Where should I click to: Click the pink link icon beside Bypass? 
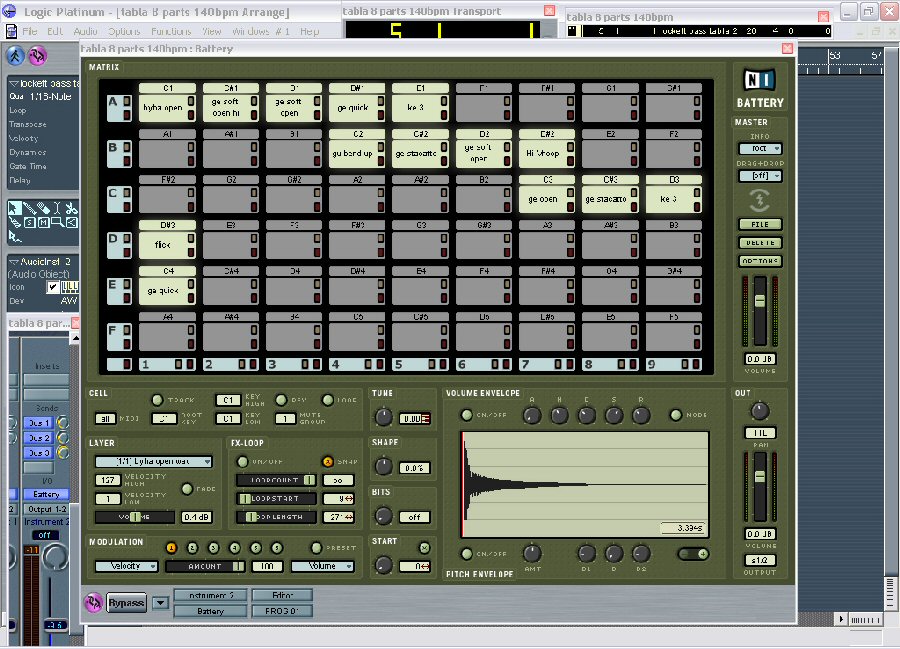tap(92, 602)
